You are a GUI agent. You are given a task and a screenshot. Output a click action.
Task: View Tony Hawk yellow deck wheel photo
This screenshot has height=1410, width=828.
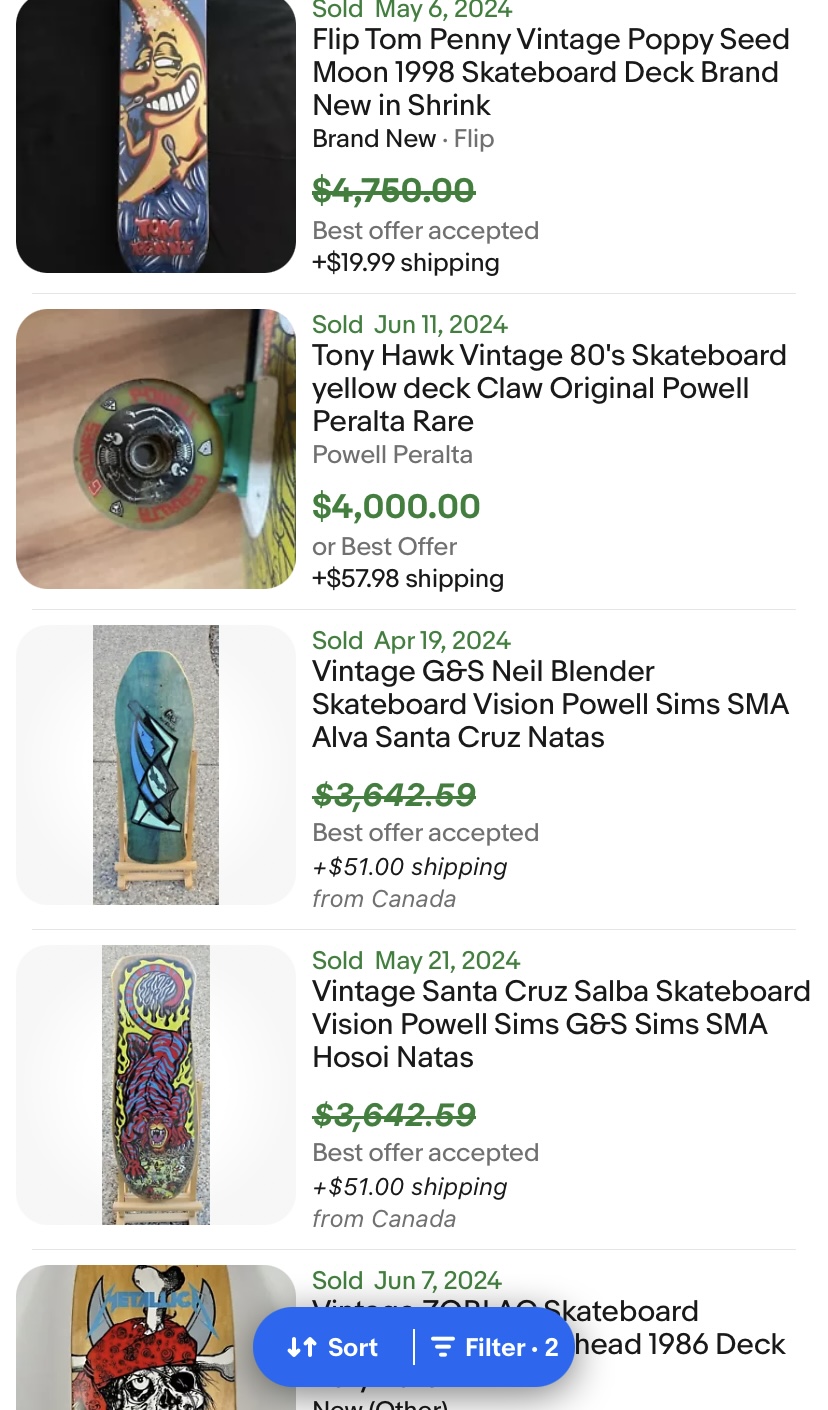(156, 449)
